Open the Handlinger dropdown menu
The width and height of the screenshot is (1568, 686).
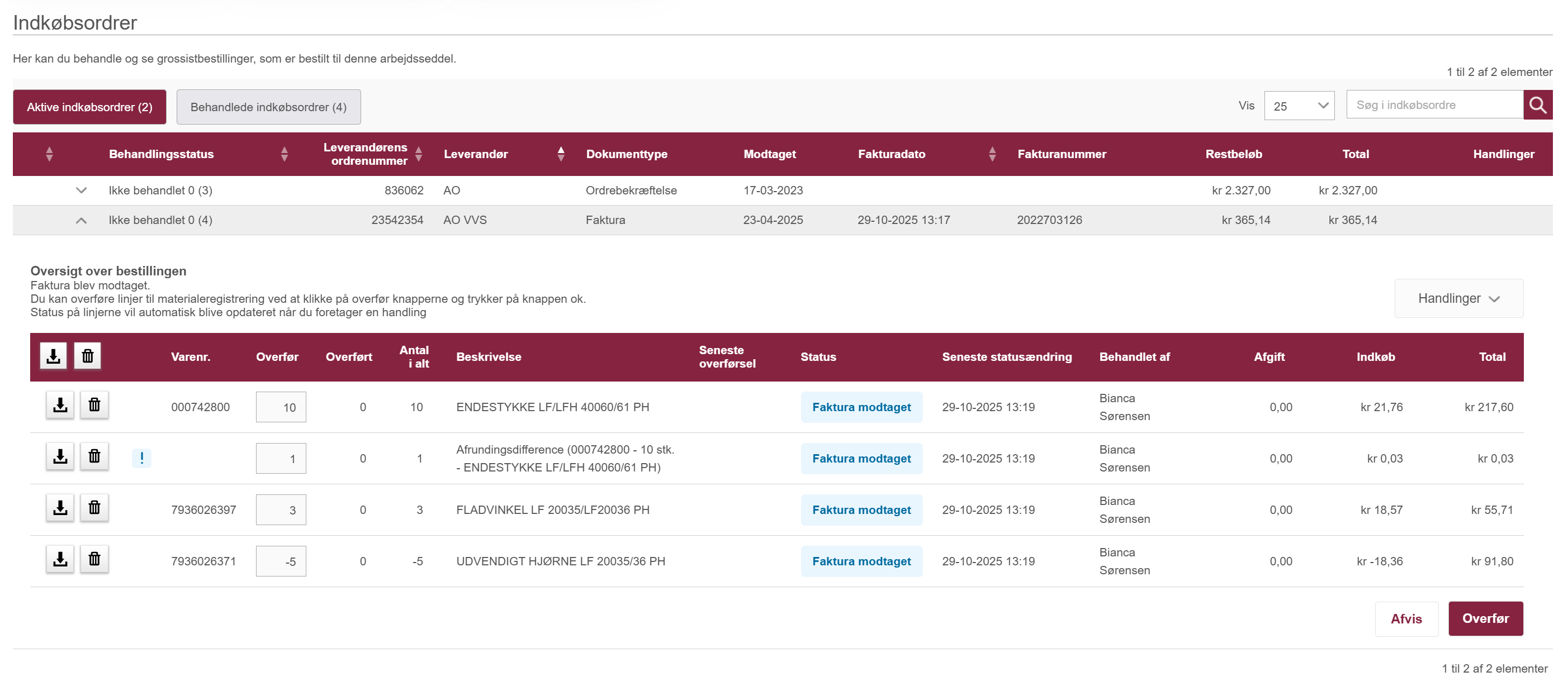tap(1458, 299)
